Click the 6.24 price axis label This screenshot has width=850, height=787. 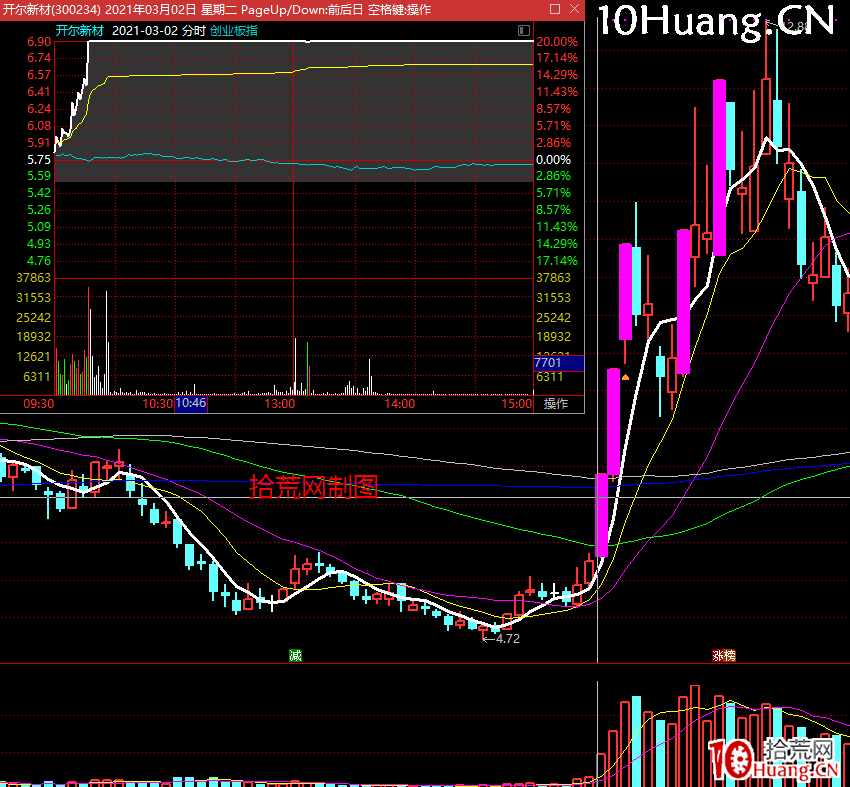point(39,109)
